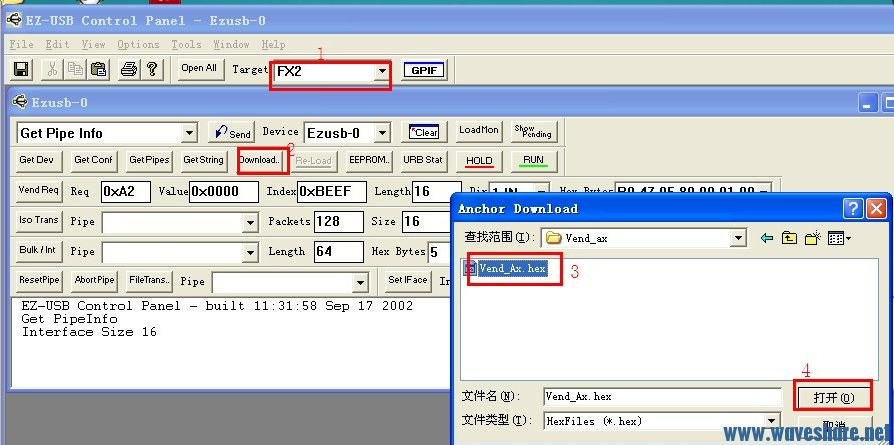The width and height of the screenshot is (894, 445).
Task: Click the GetPipes button
Action: click(x=149, y=161)
